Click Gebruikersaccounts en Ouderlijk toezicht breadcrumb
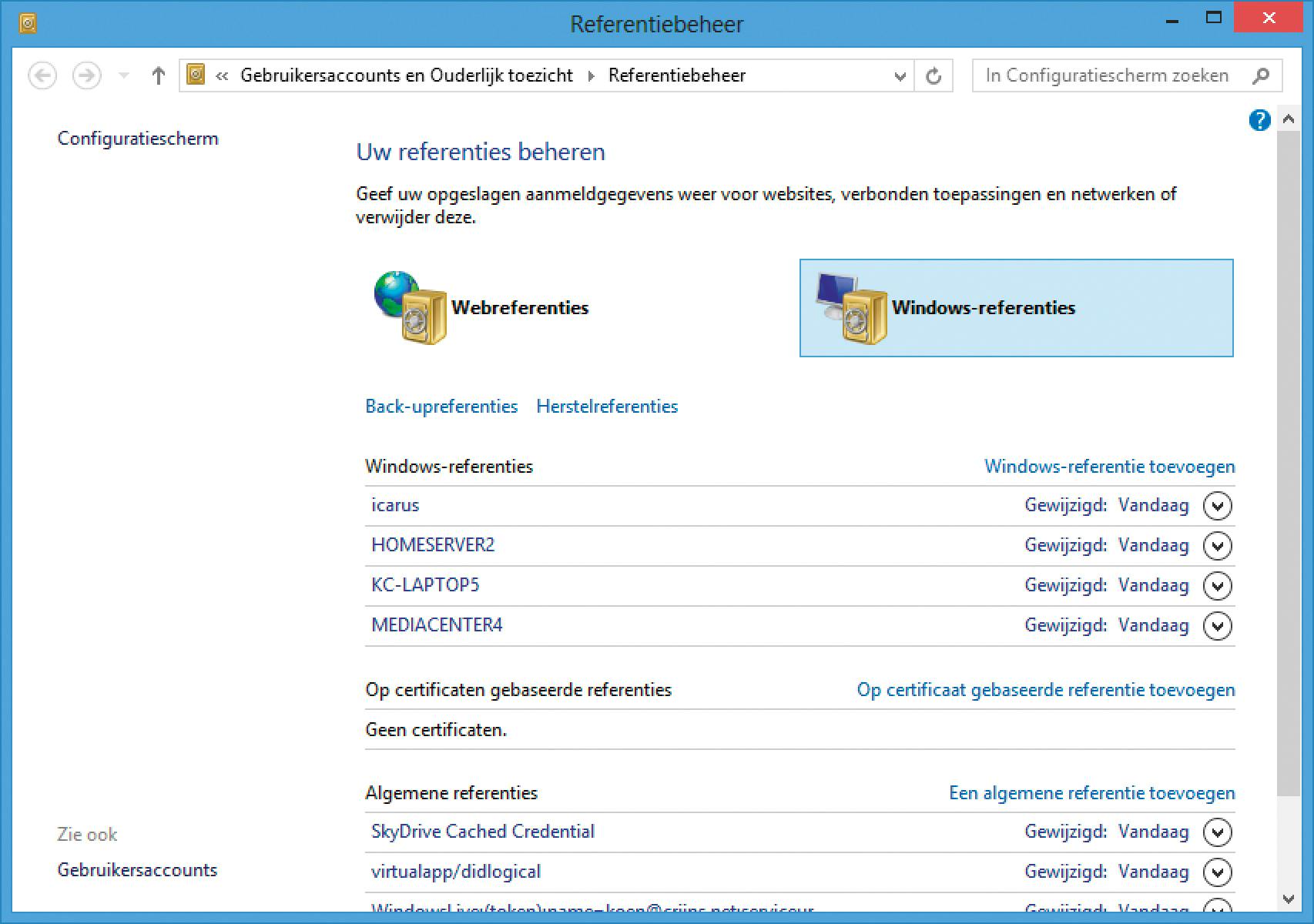This screenshot has height=924, width=1314. pos(407,75)
